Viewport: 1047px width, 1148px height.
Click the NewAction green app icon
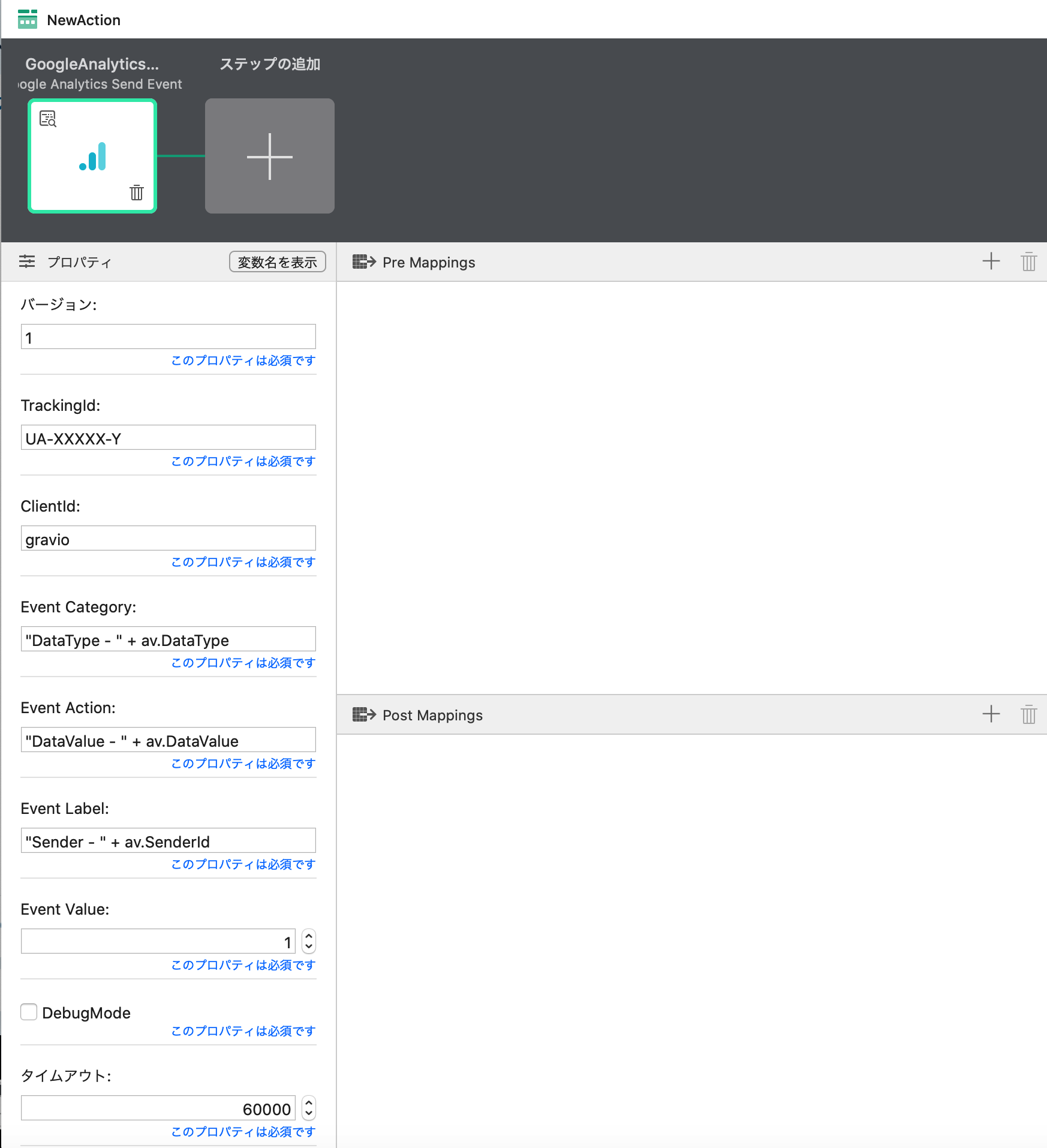28,19
